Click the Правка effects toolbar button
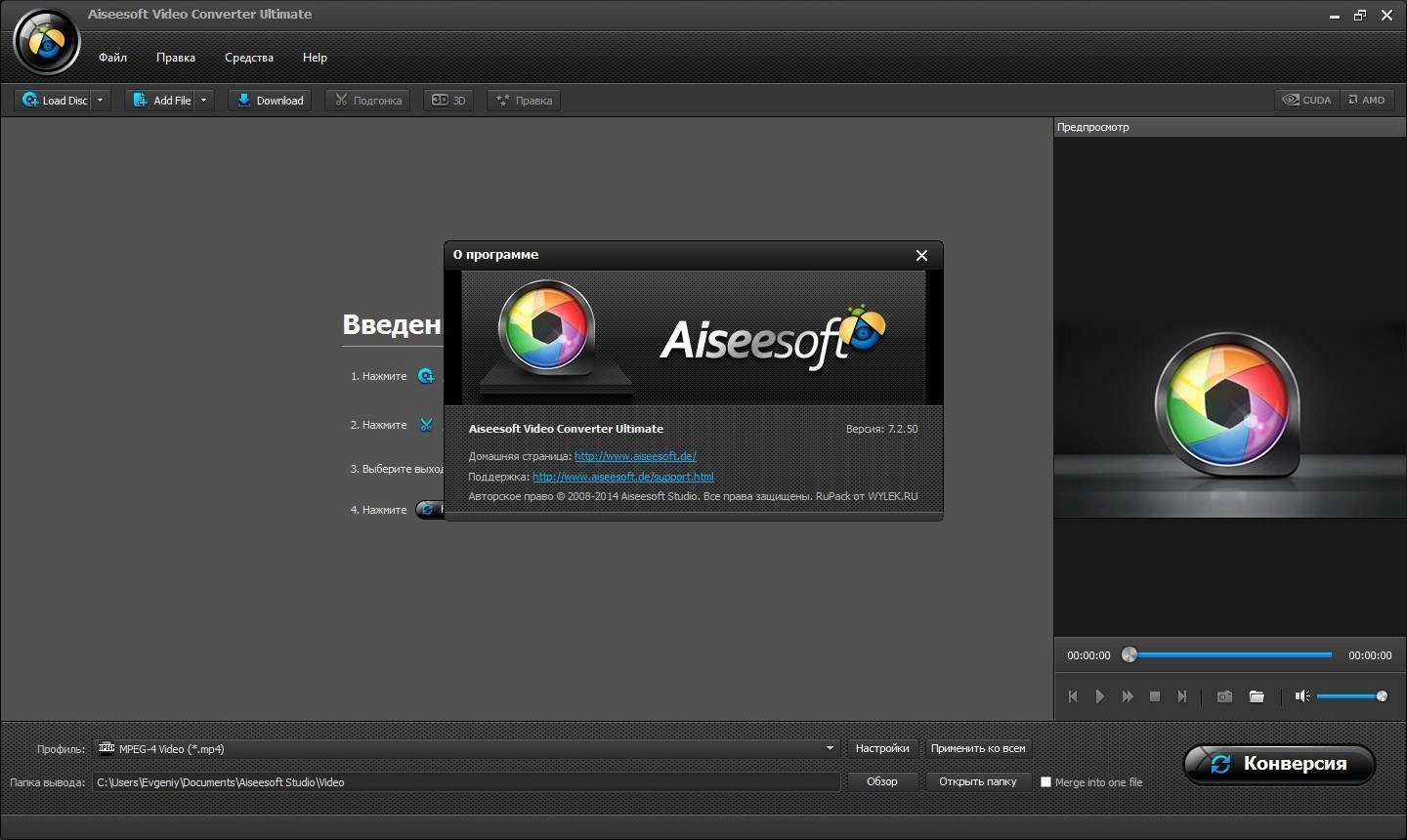The width and height of the screenshot is (1407, 840). click(524, 100)
